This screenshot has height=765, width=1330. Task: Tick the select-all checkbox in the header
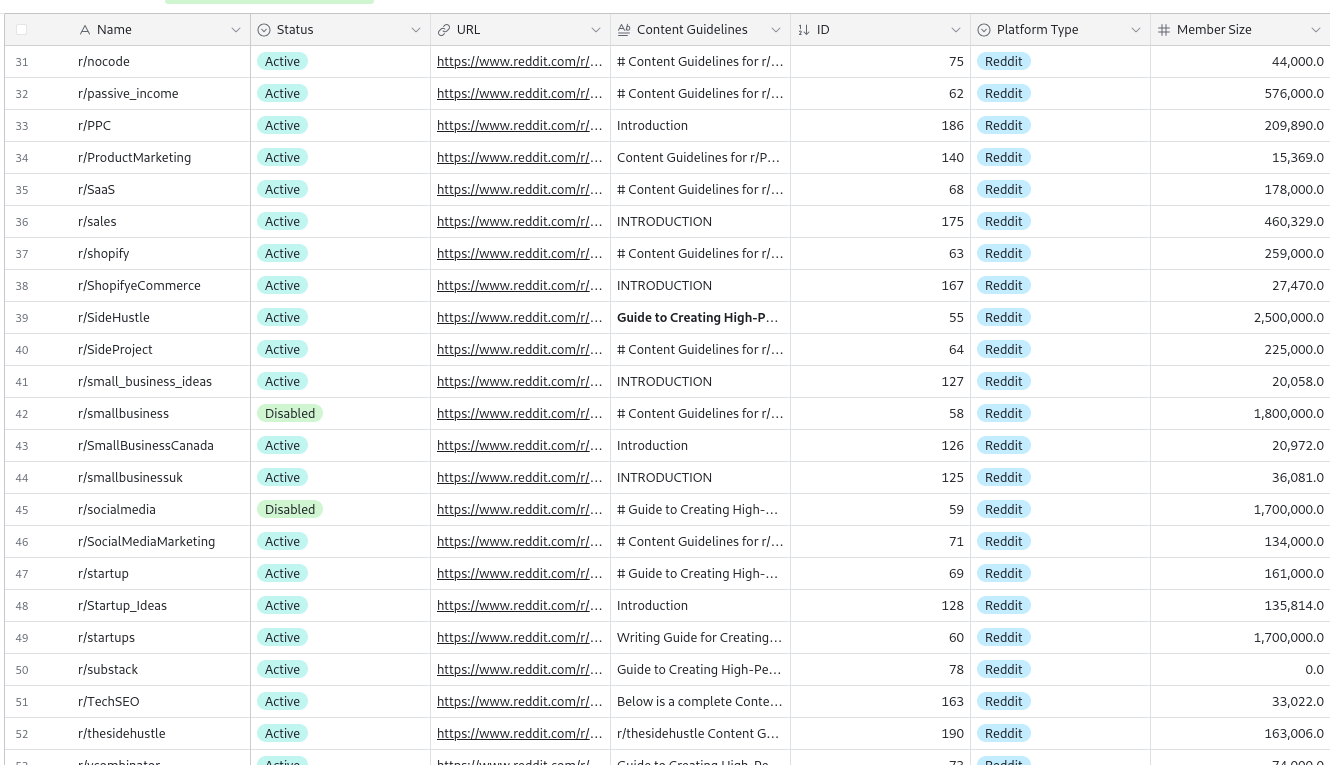22,30
